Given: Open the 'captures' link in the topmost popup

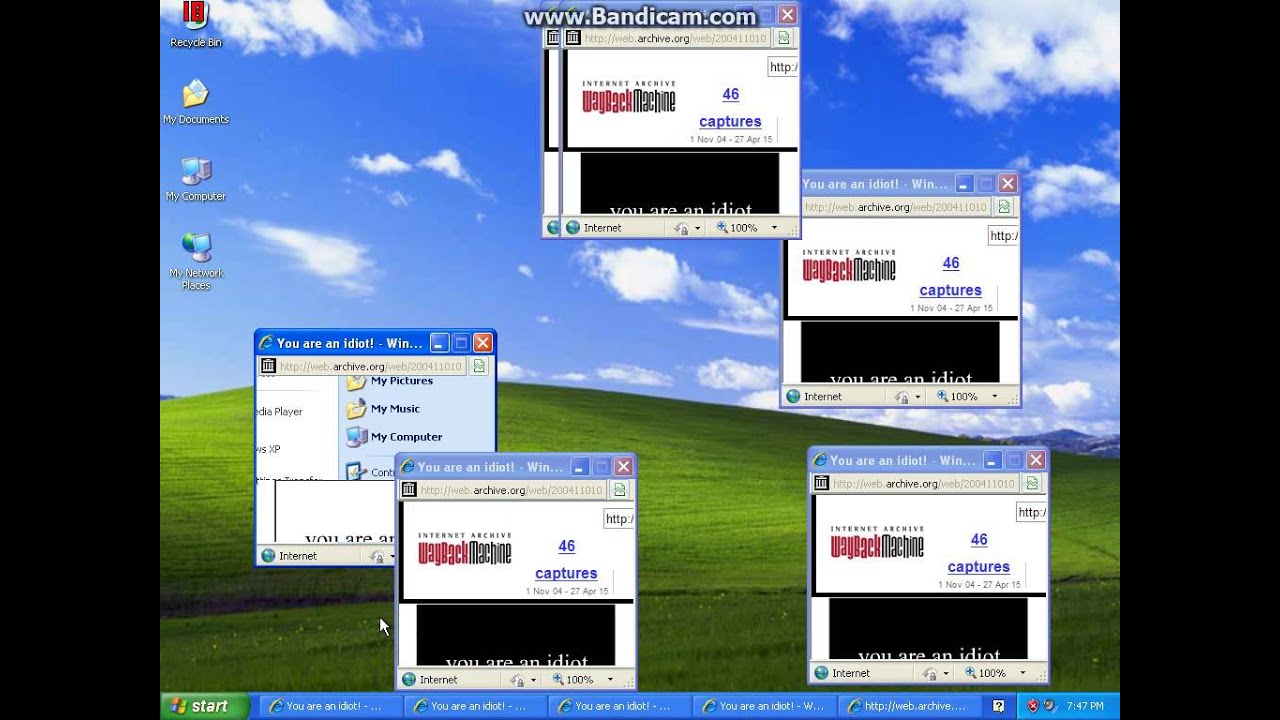Looking at the screenshot, I should (730, 121).
